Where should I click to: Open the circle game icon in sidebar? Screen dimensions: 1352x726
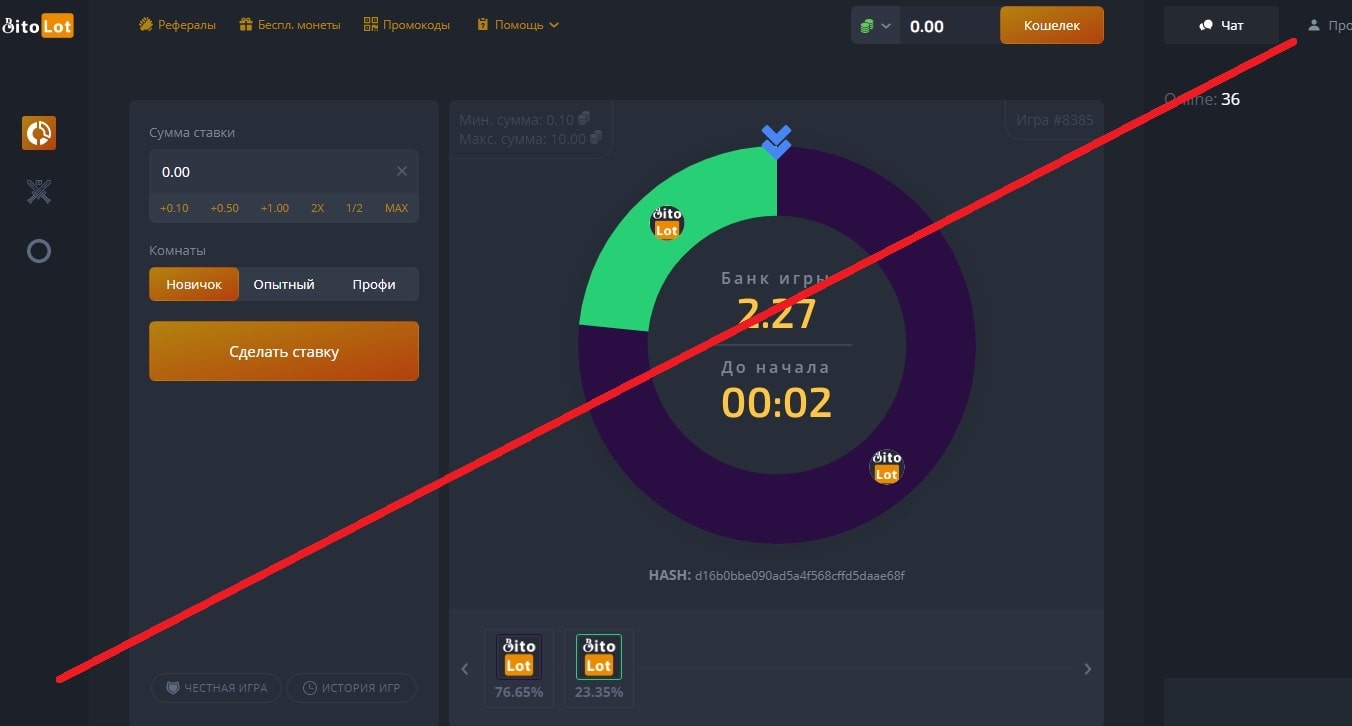(39, 250)
